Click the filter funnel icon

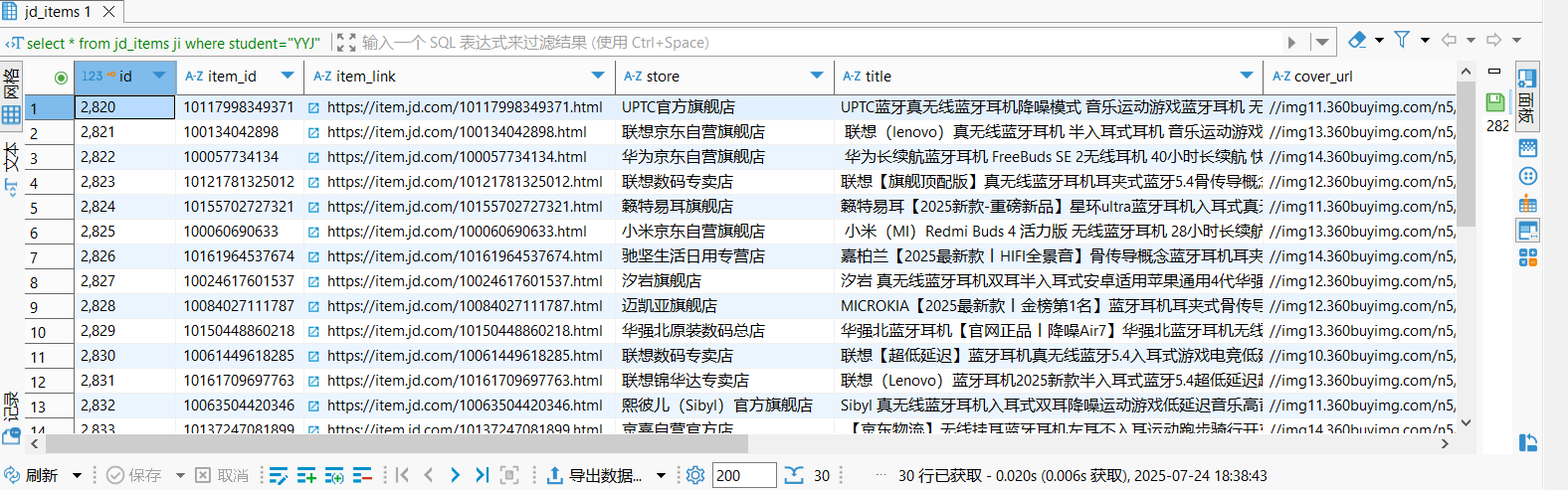tap(1402, 40)
